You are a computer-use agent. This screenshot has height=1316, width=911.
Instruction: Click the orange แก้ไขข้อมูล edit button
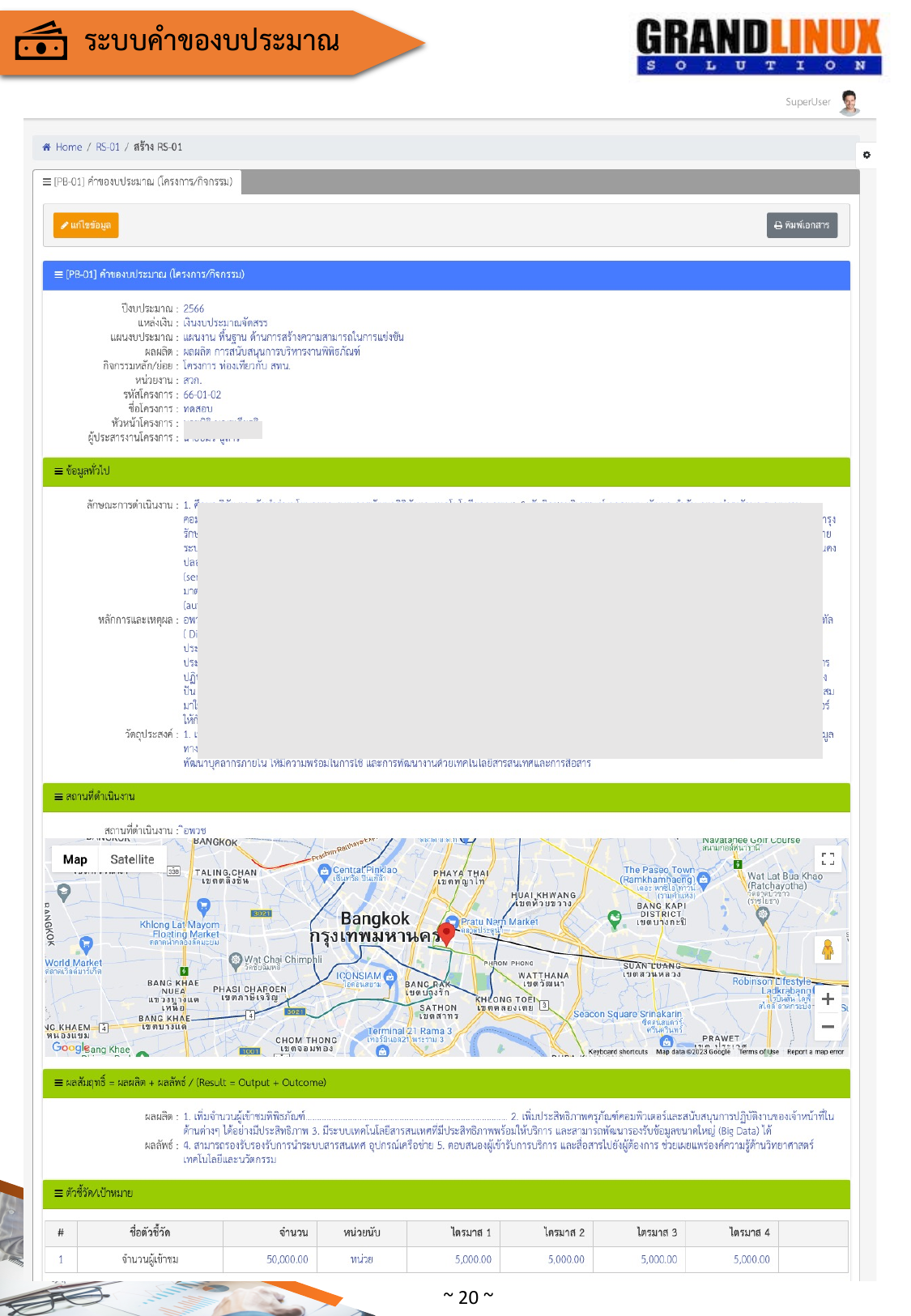(x=86, y=225)
